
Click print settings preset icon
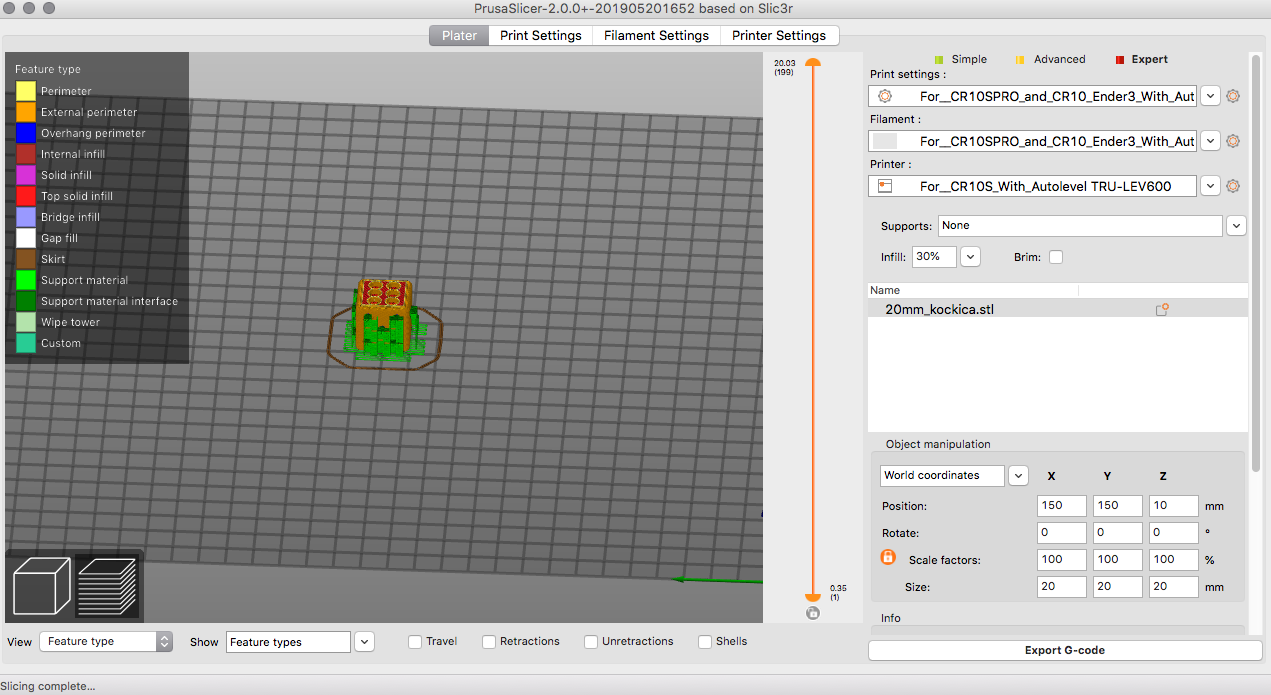point(884,96)
